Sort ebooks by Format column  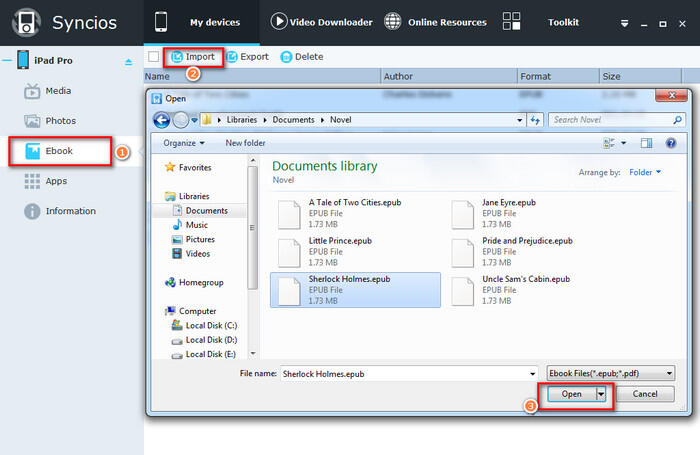click(558, 76)
